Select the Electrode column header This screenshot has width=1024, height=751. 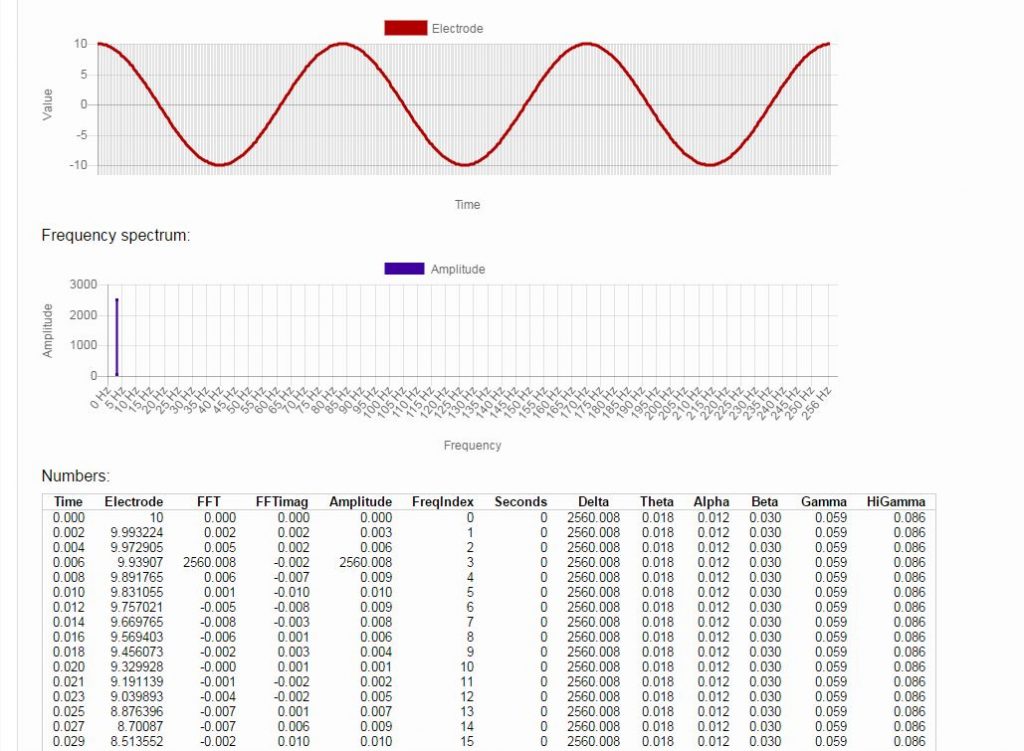(135, 501)
